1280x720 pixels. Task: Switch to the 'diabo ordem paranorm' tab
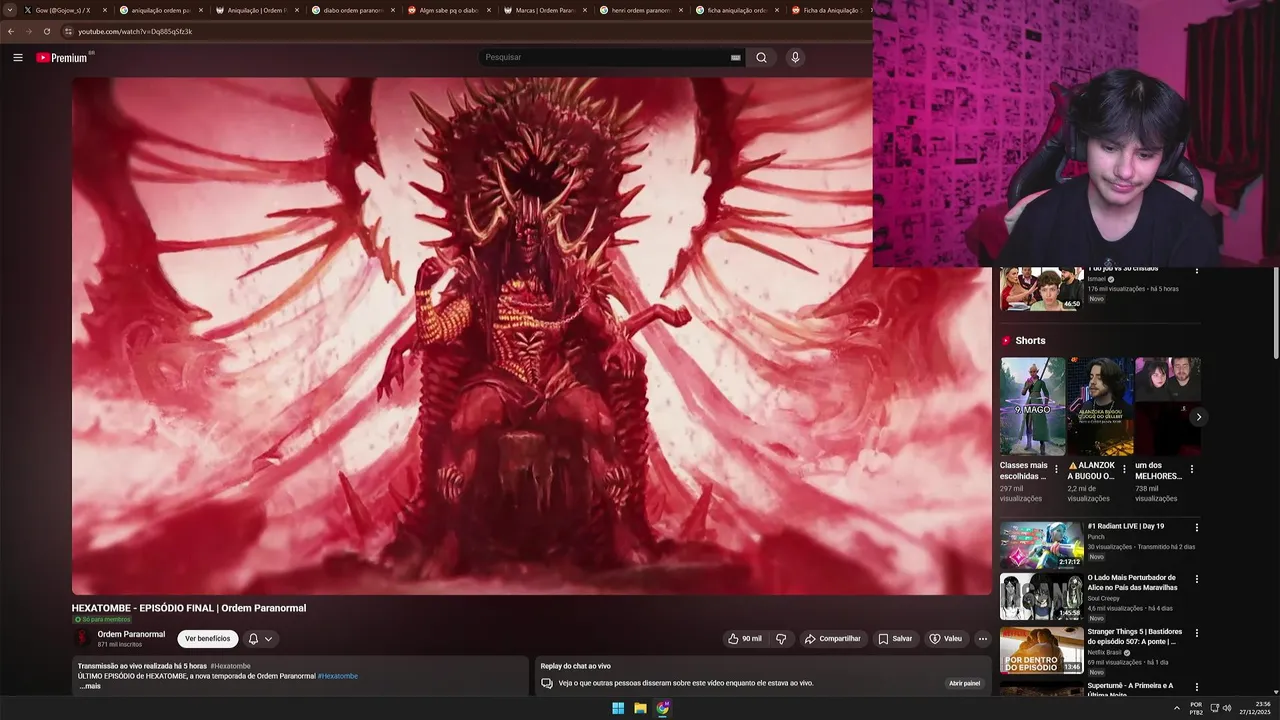(x=353, y=10)
